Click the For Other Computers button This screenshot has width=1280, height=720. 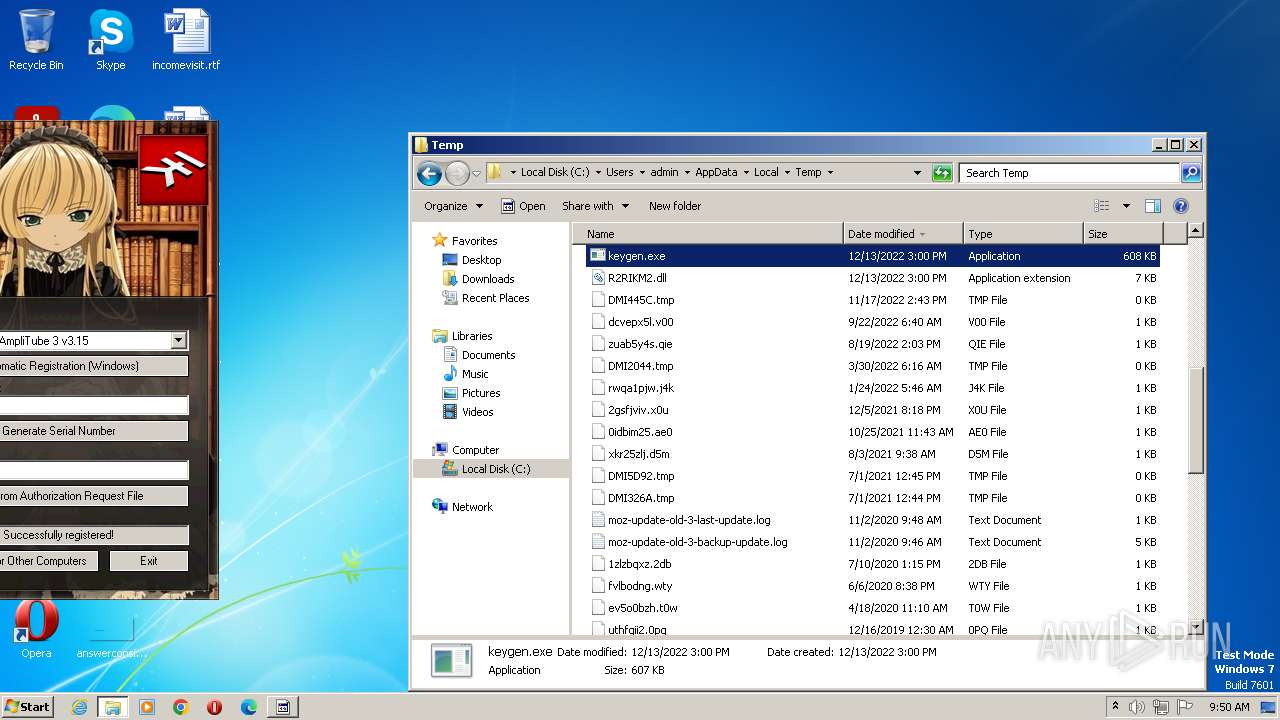[49, 561]
